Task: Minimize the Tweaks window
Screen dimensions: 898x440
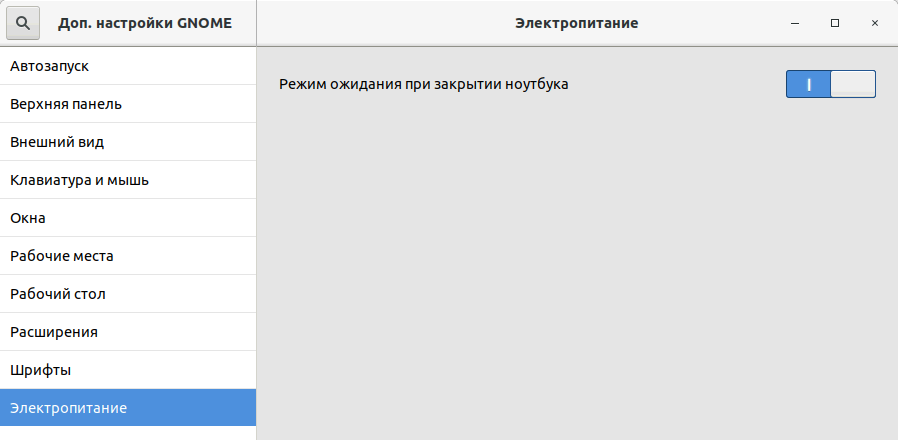Action: pyautogui.click(x=795, y=23)
